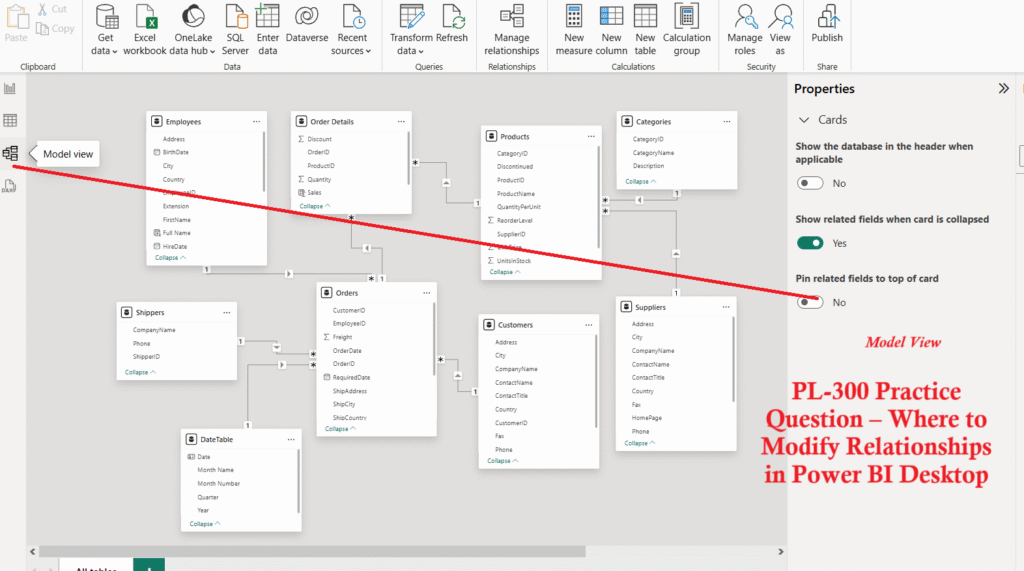1024x571 pixels.
Task: Toggle pin related fields to top
Action: click(x=810, y=302)
